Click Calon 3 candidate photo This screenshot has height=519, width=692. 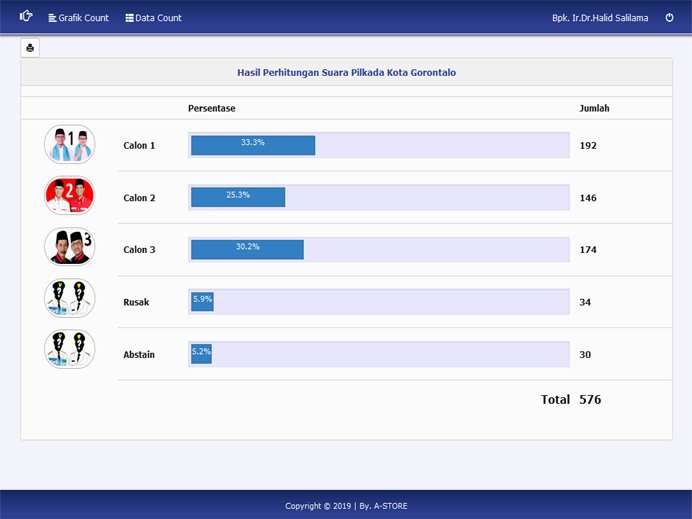[x=69, y=249]
